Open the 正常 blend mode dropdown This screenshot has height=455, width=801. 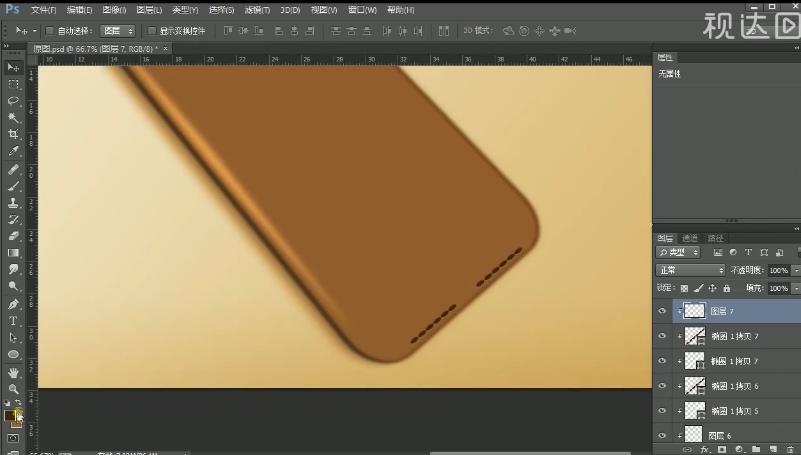pyautogui.click(x=691, y=270)
